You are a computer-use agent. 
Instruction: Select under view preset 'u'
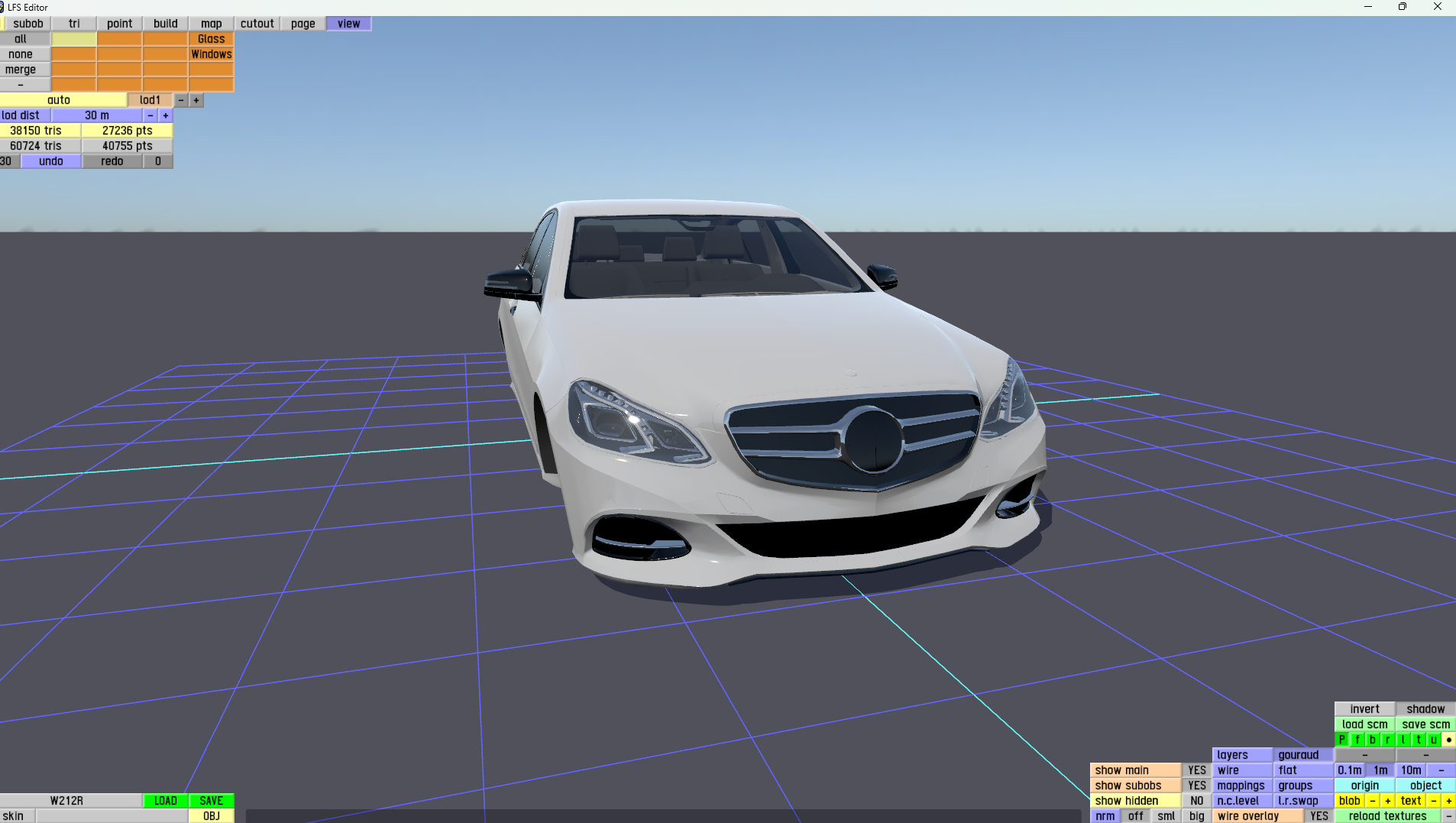pyautogui.click(x=1434, y=740)
